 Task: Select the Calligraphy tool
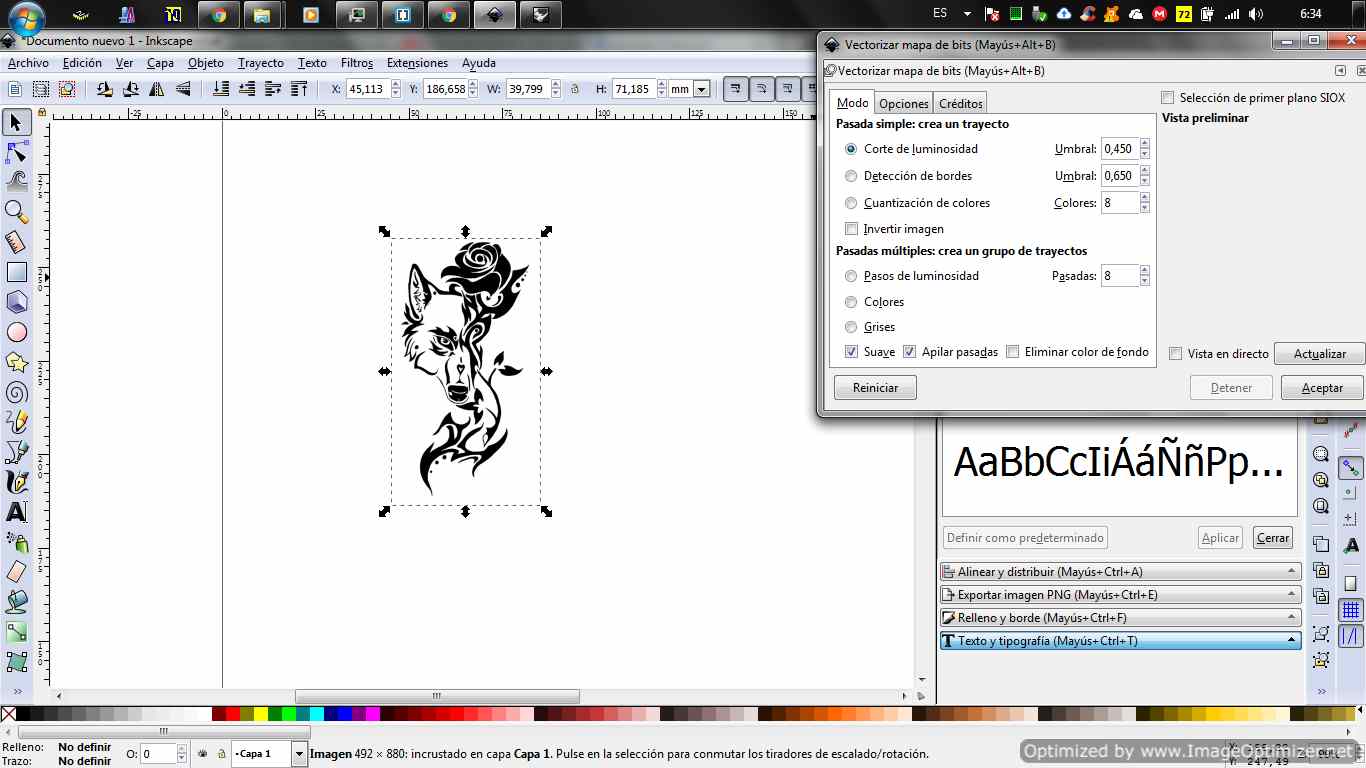click(x=17, y=482)
